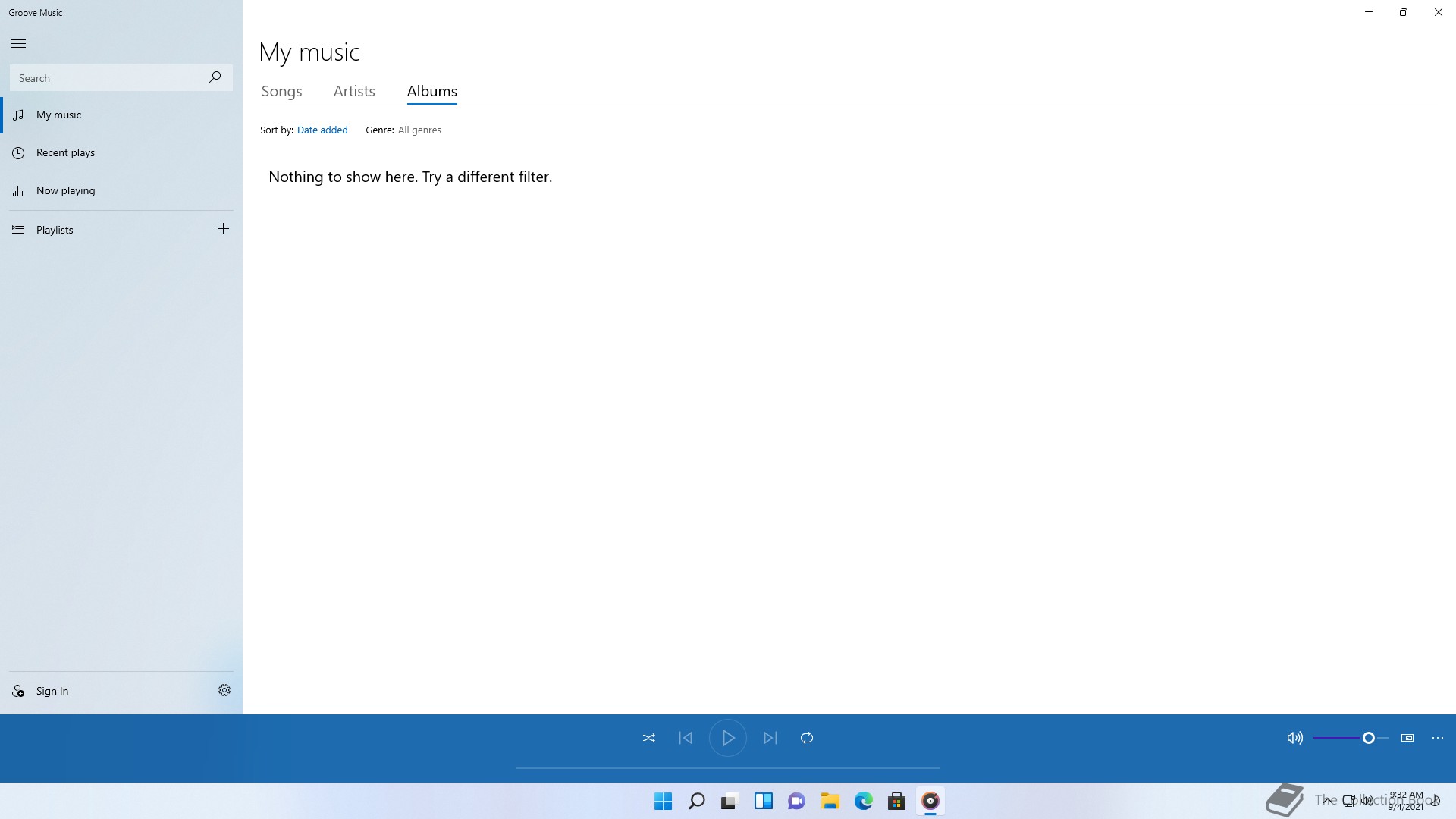Switch to mini view player
The image size is (1456, 819).
tap(1407, 738)
